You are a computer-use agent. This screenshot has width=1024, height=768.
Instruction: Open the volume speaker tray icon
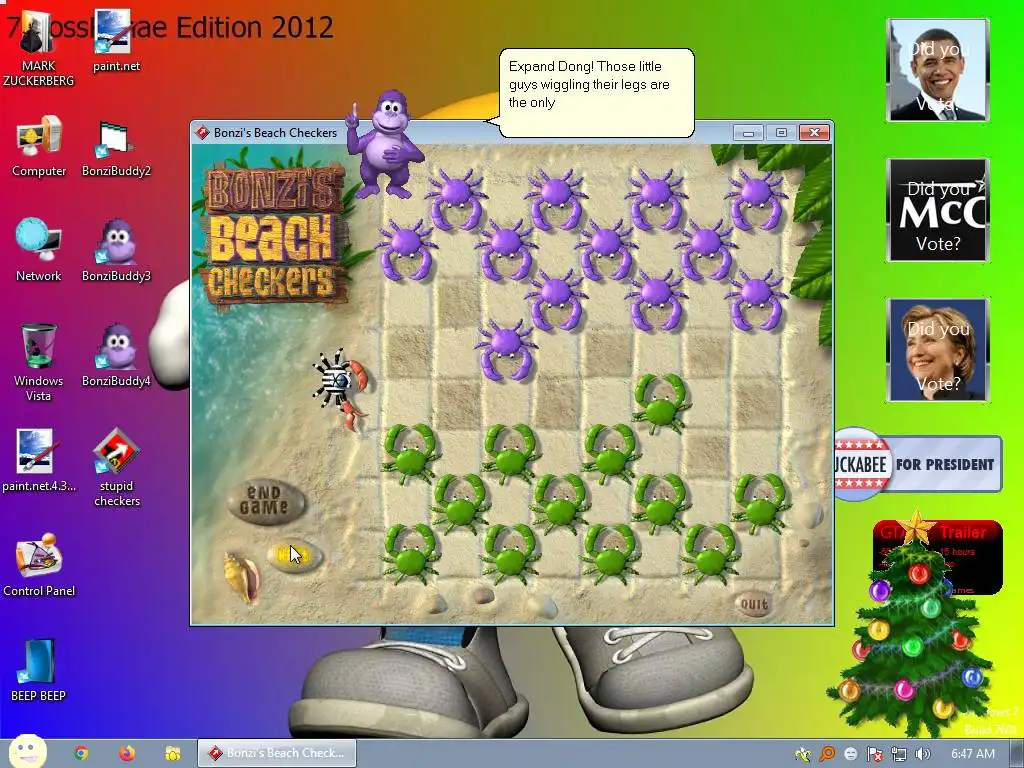click(x=922, y=754)
